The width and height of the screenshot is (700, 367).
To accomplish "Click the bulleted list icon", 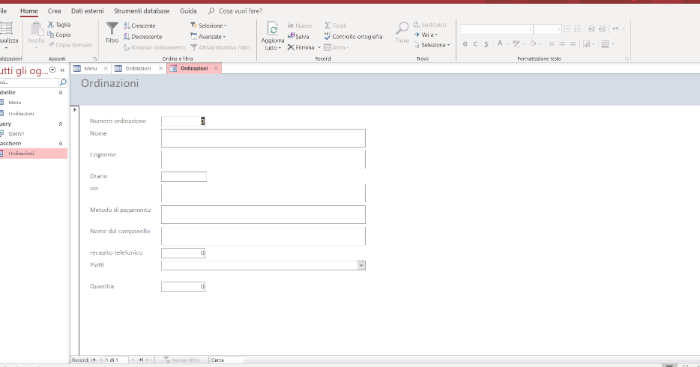I will click(x=567, y=29).
